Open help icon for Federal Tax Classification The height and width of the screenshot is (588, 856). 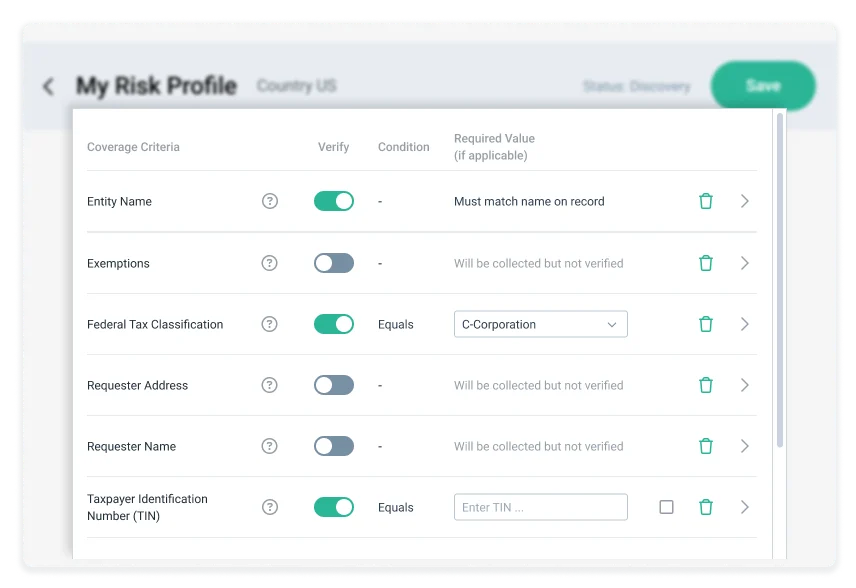click(270, 324)
